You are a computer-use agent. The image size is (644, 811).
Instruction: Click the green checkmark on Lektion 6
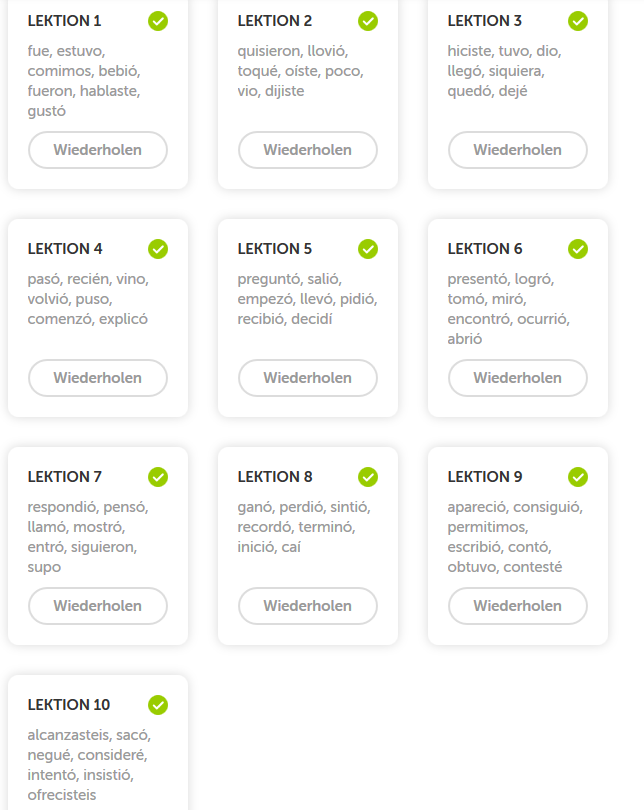point(578,249)
